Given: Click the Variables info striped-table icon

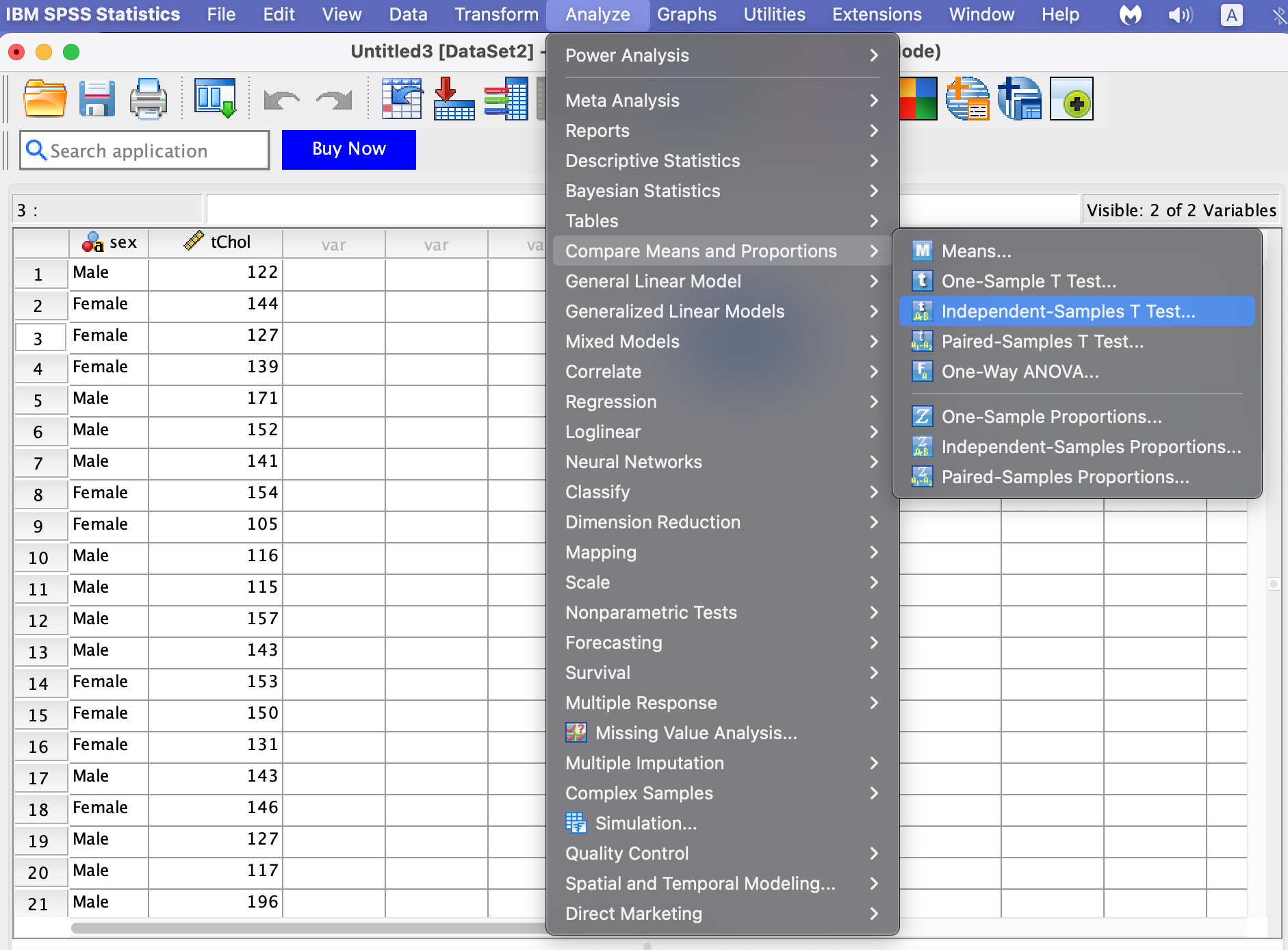Looking at the screenshot, I should [x=506, y=99].
